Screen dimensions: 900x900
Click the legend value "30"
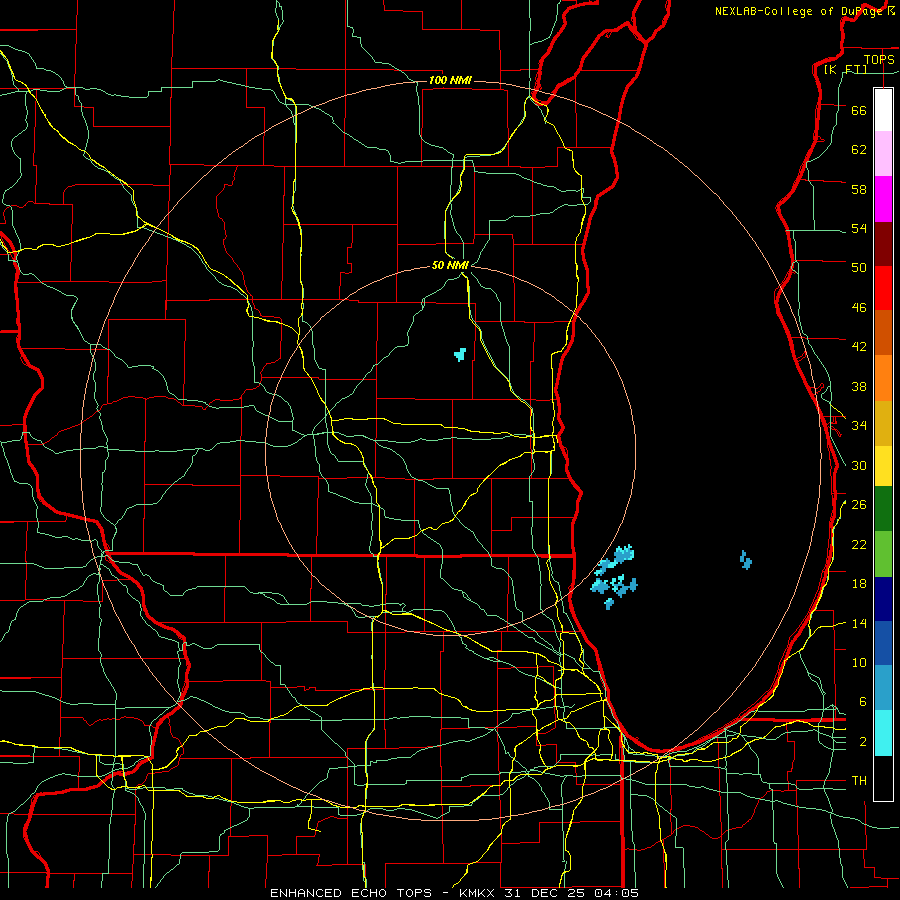[859, 465]
